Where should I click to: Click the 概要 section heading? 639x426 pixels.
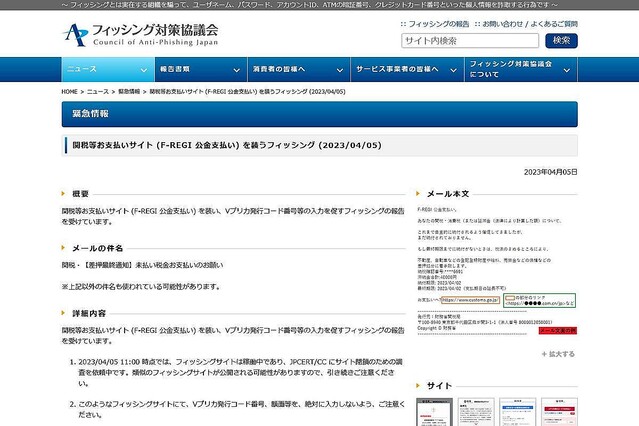click(x=80, y=194)
